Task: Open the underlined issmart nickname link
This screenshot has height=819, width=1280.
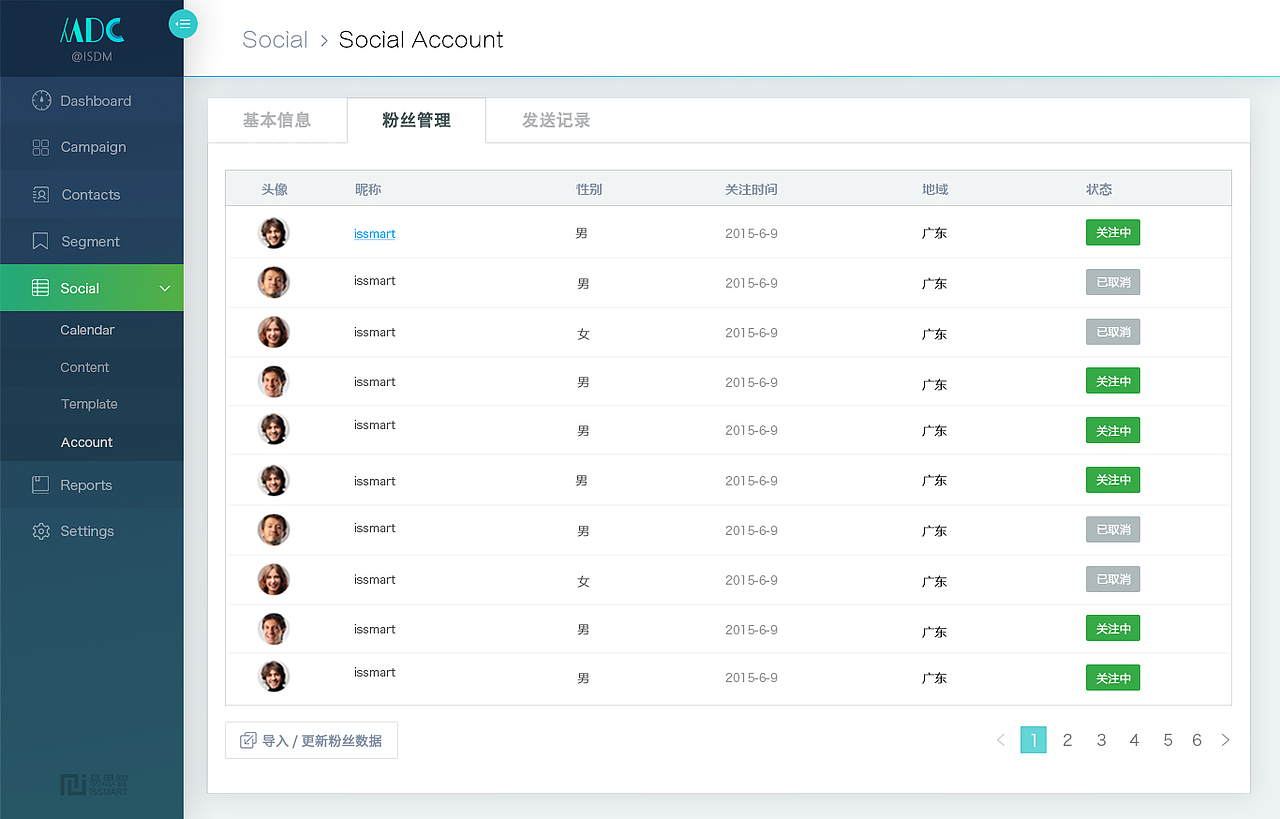Action: click(x=375, y=233)
